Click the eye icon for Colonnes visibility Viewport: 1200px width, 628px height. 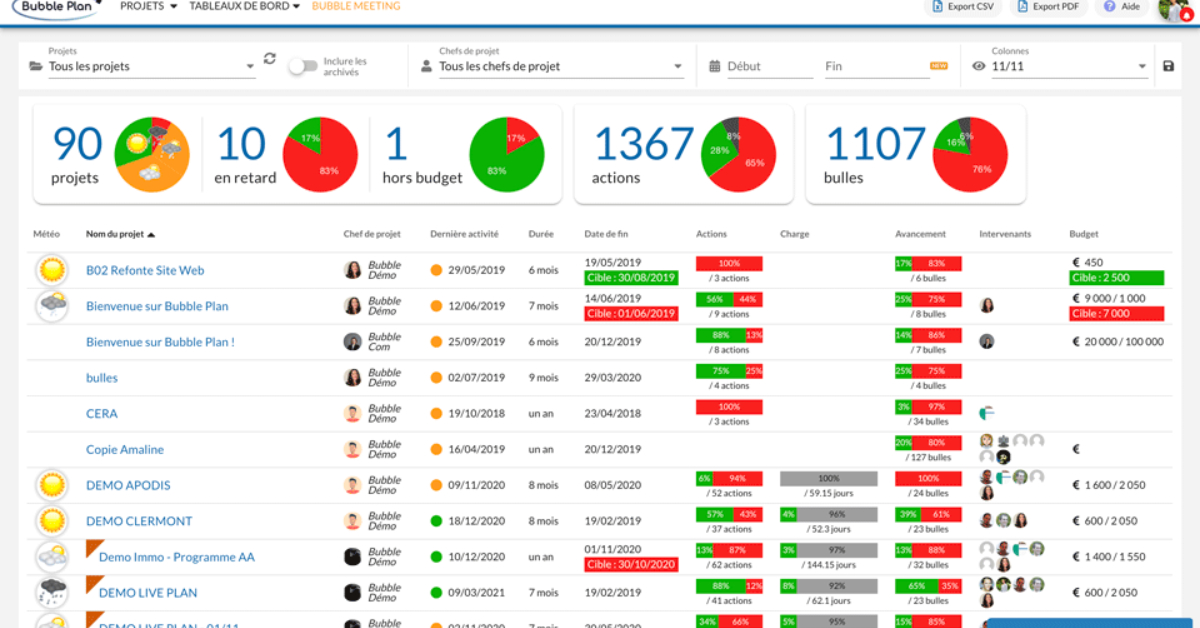979,66
